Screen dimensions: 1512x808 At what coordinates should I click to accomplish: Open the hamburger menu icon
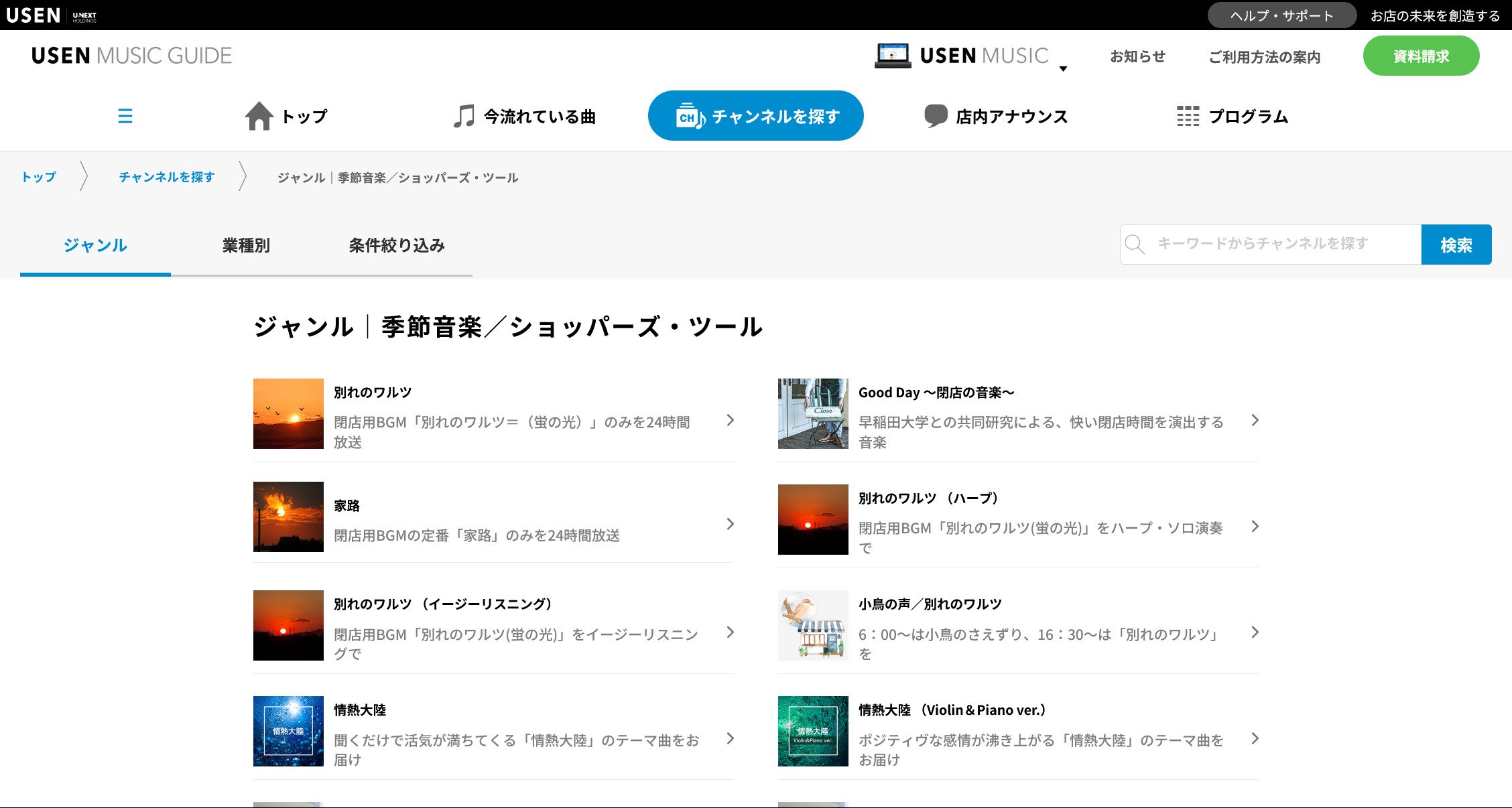125,116
